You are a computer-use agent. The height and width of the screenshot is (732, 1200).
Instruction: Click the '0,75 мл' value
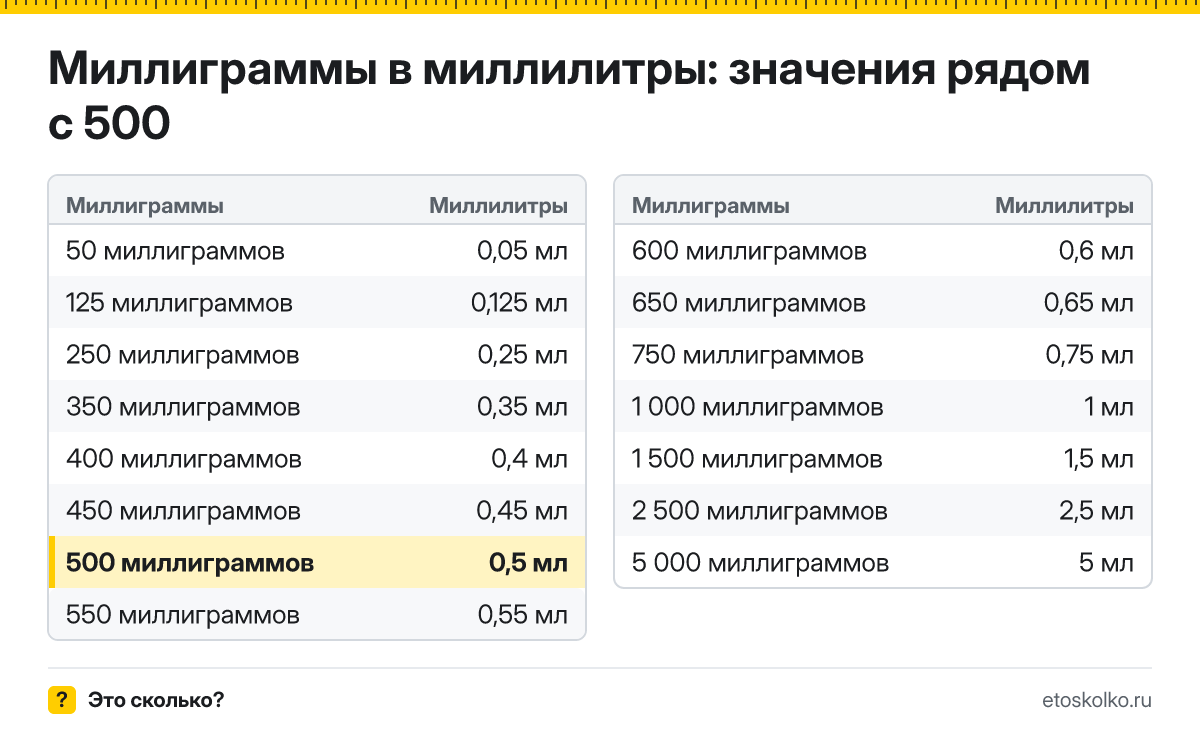coord(1089,355)
